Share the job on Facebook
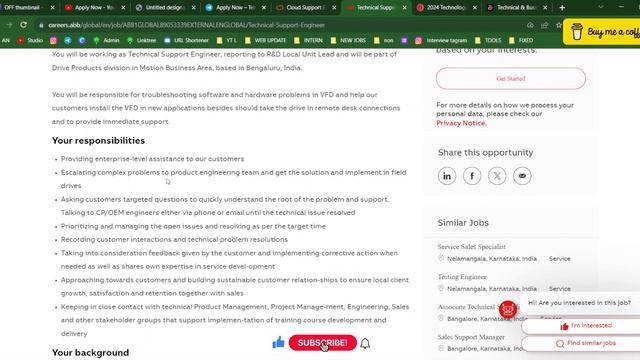 point(472,176)
